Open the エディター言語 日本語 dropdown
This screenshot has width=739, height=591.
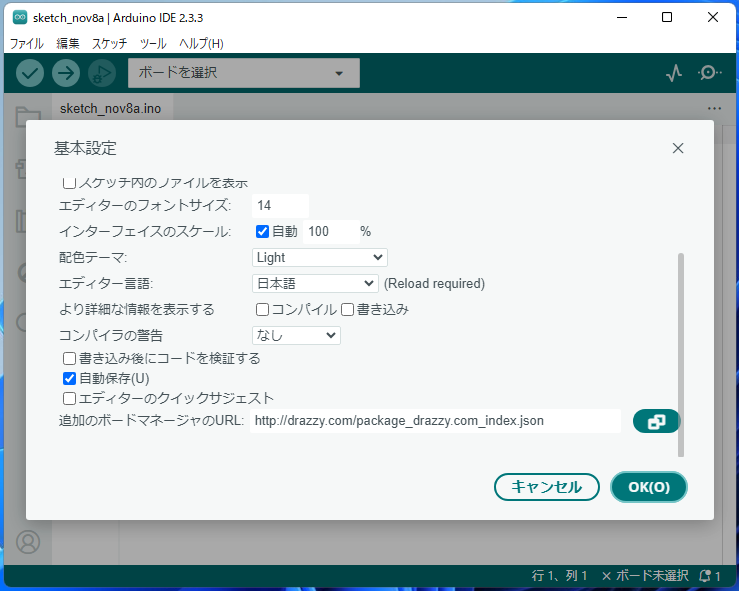[315, 283]
